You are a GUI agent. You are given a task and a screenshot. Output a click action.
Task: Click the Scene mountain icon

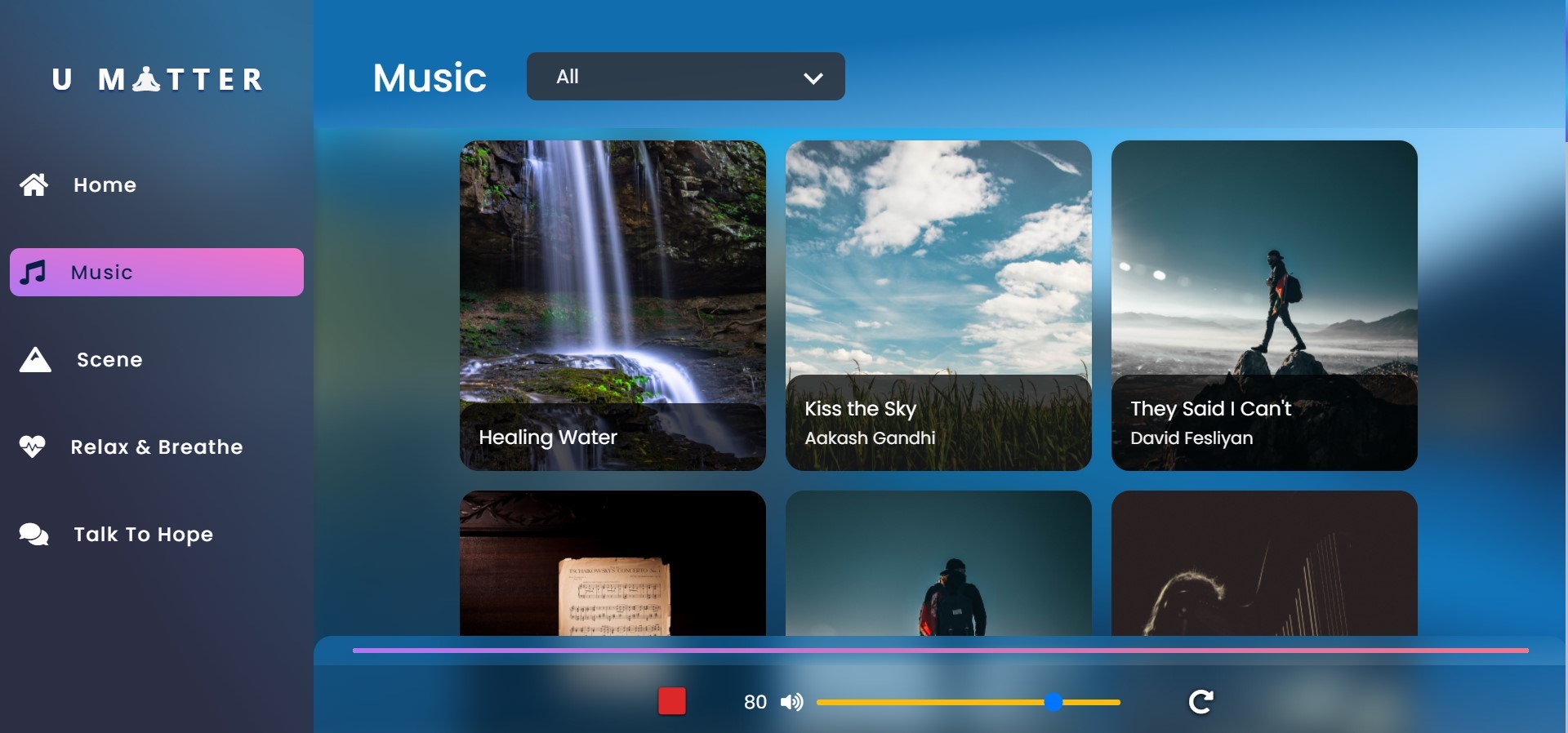pos(35,360)
